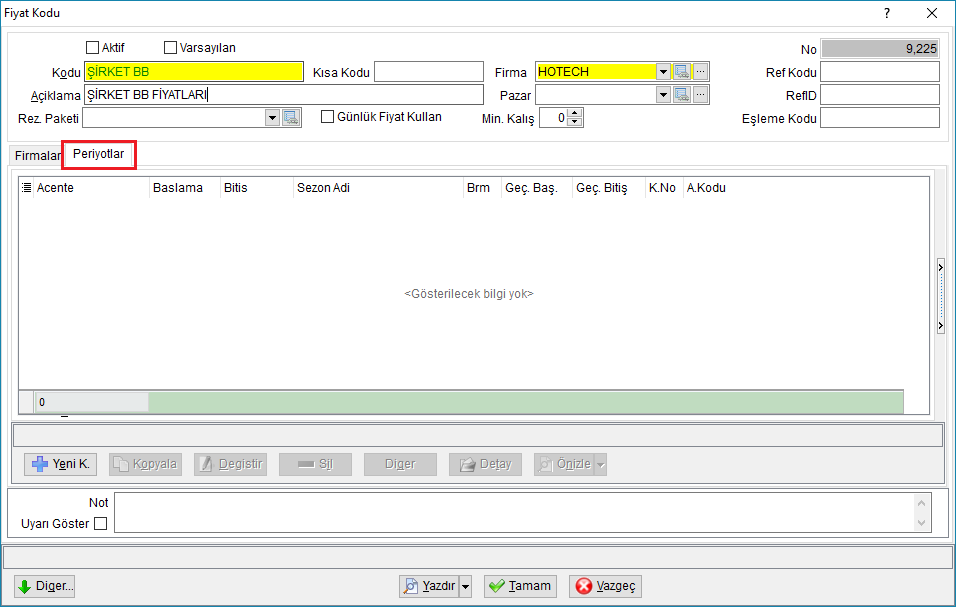The image size is (956, 607).
Task: Switch to the Firmalar tab
Action: [x=37, y=155]
